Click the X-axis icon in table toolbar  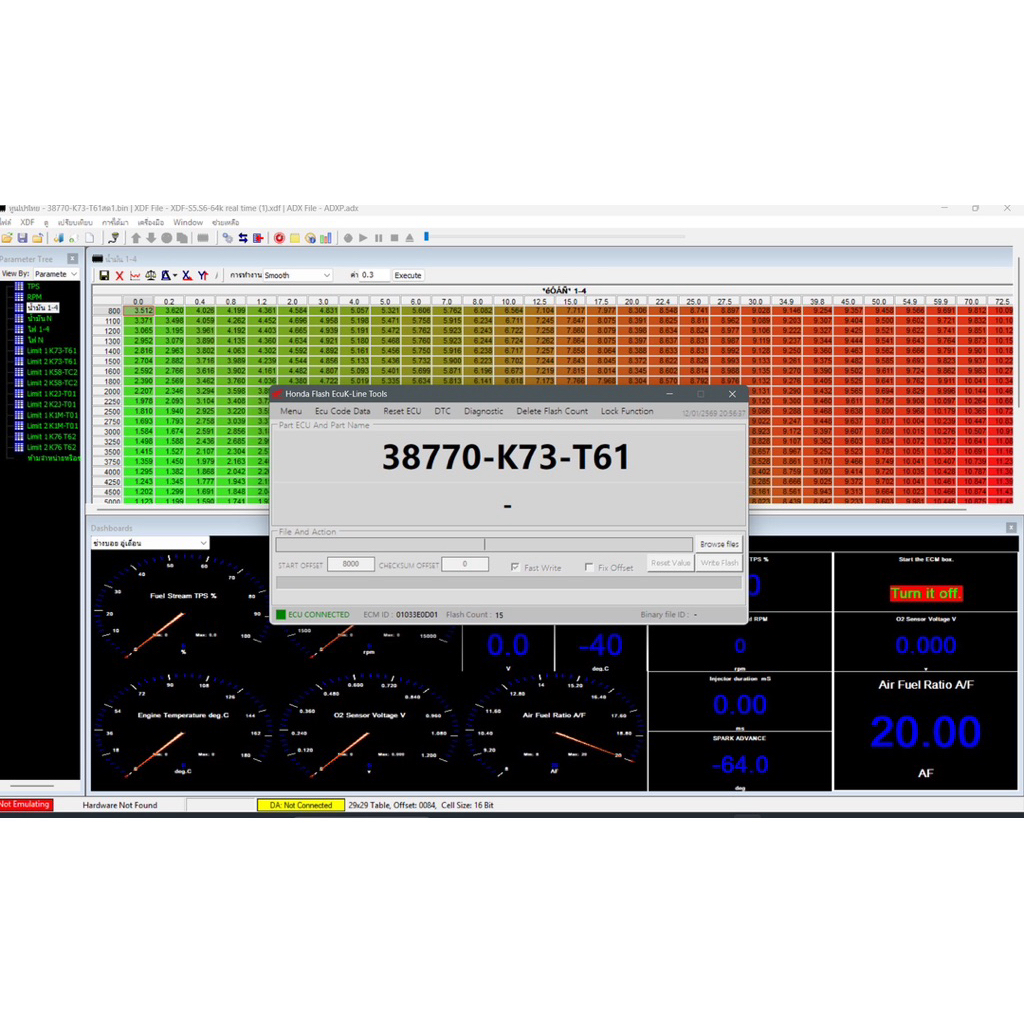[x=187, y=276]
